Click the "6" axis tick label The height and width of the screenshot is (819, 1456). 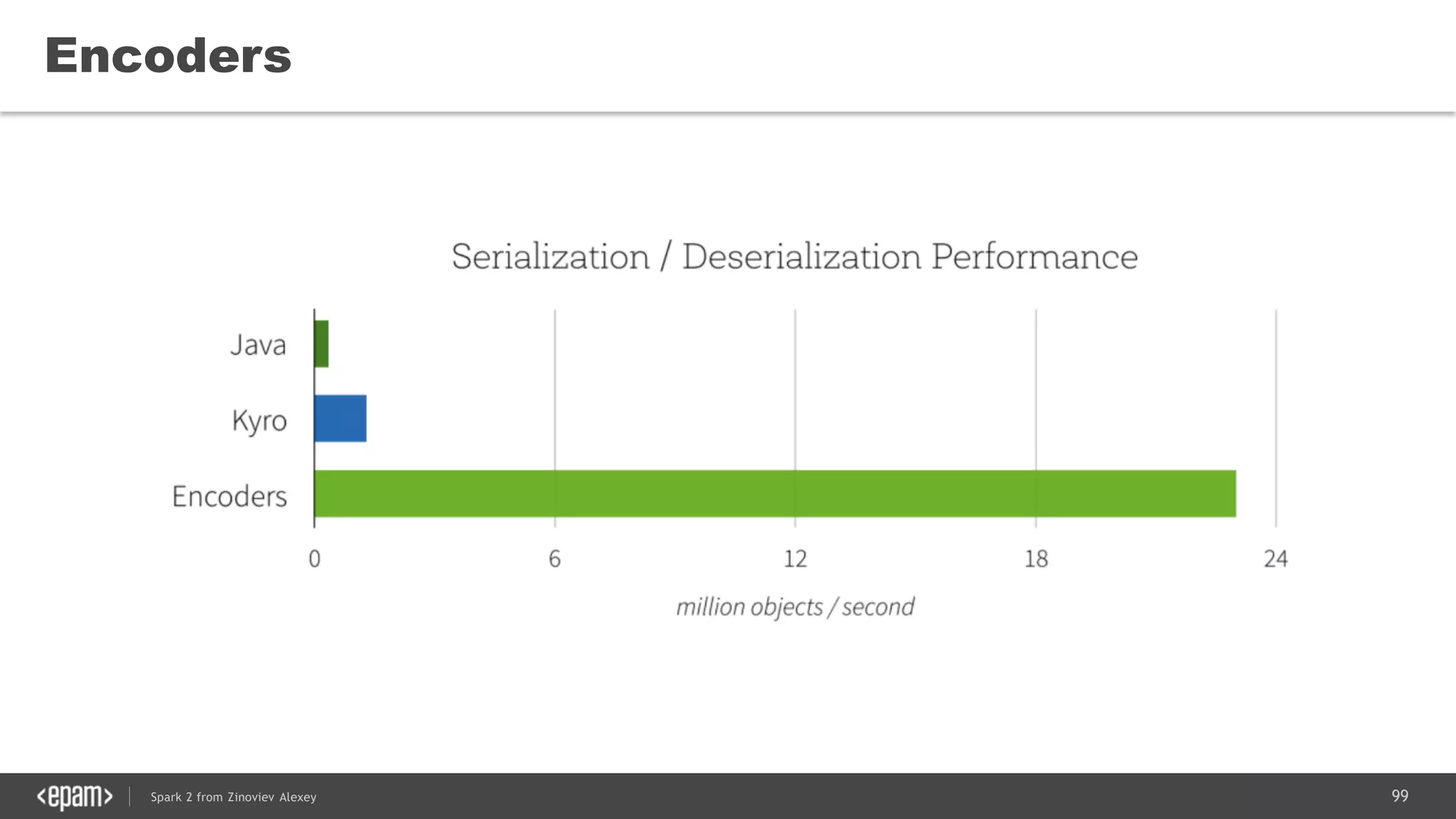pos(555,559)
